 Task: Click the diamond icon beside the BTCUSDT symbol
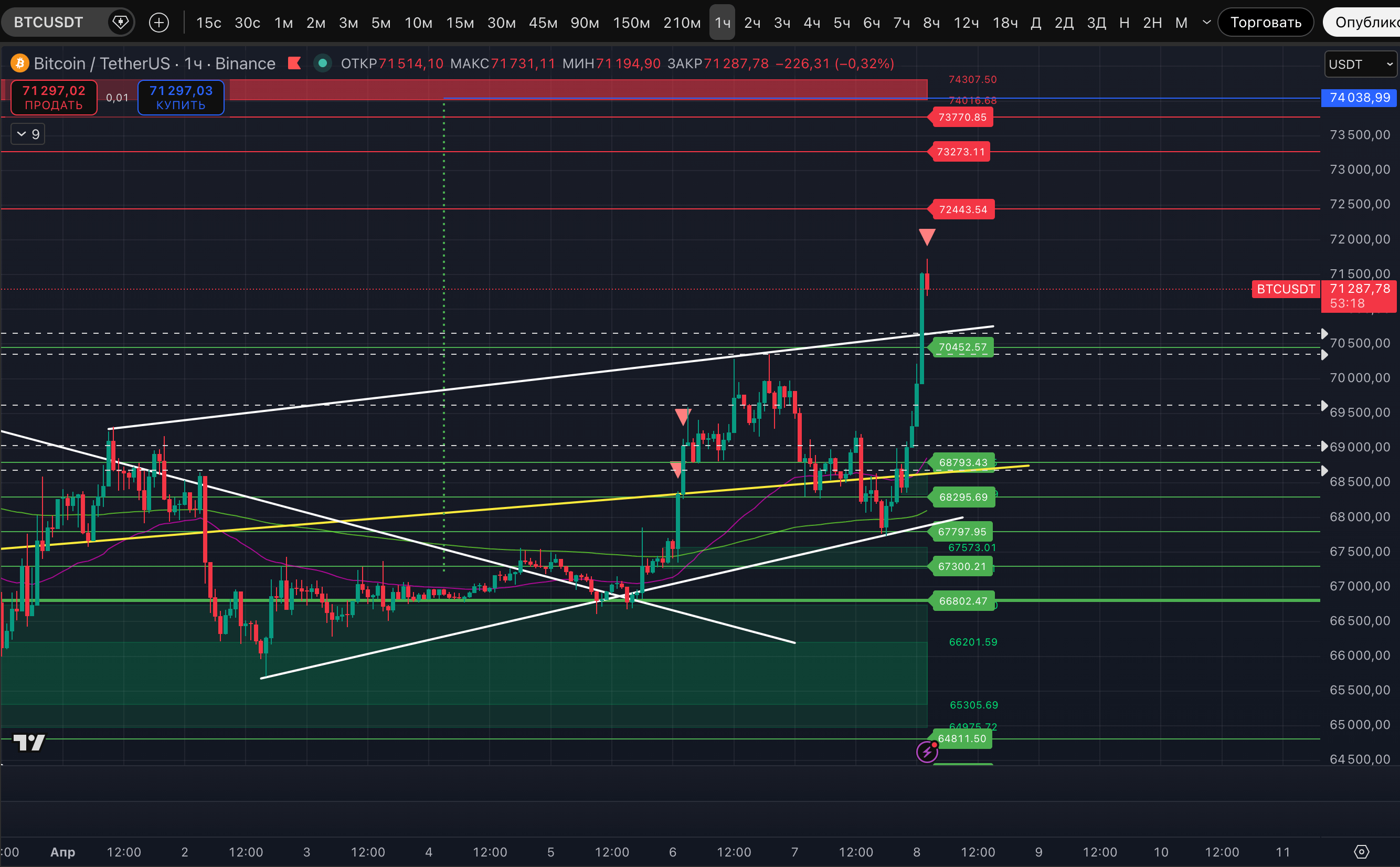click(x=120, y=23)
